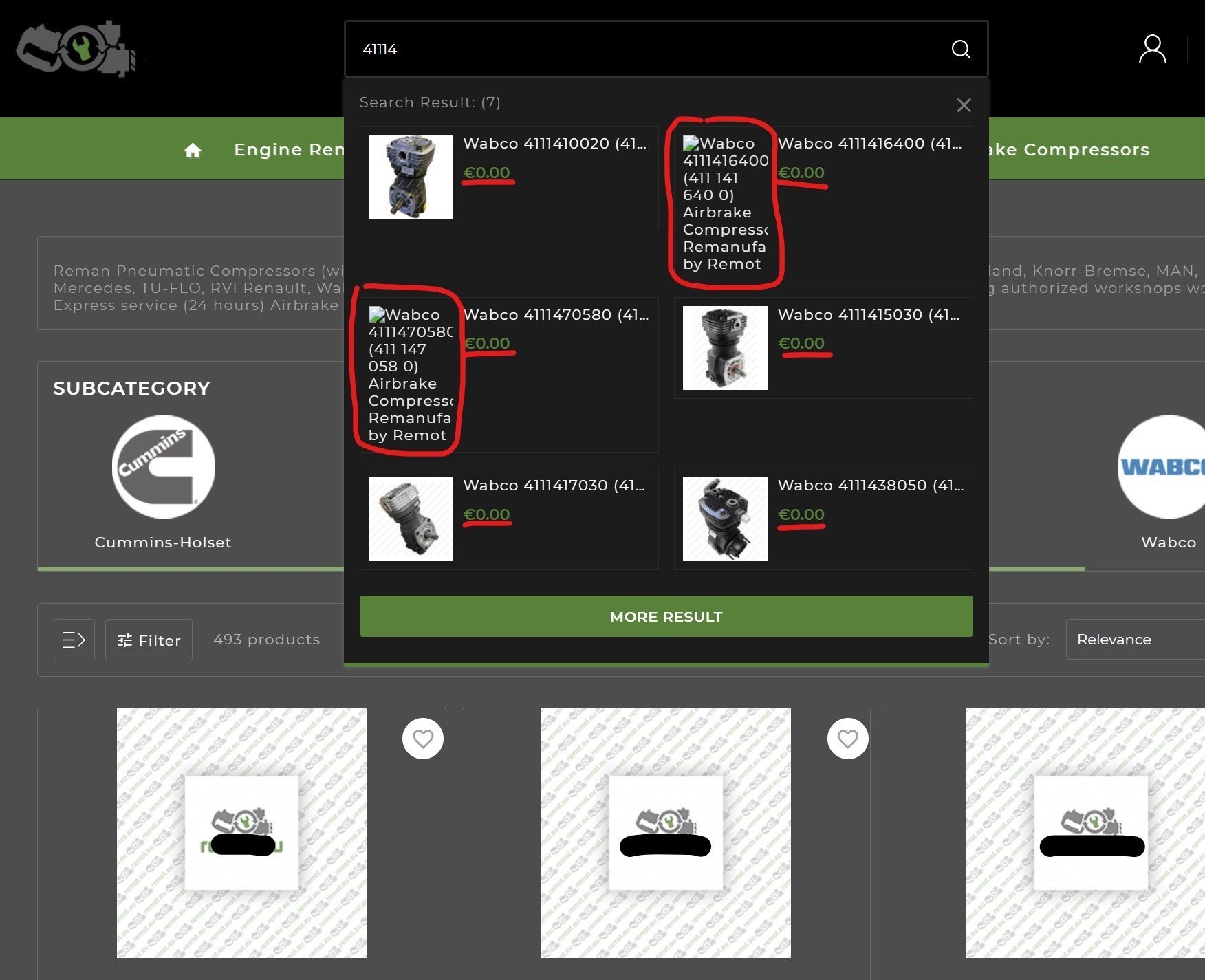Click the site logo in the header

76,48
